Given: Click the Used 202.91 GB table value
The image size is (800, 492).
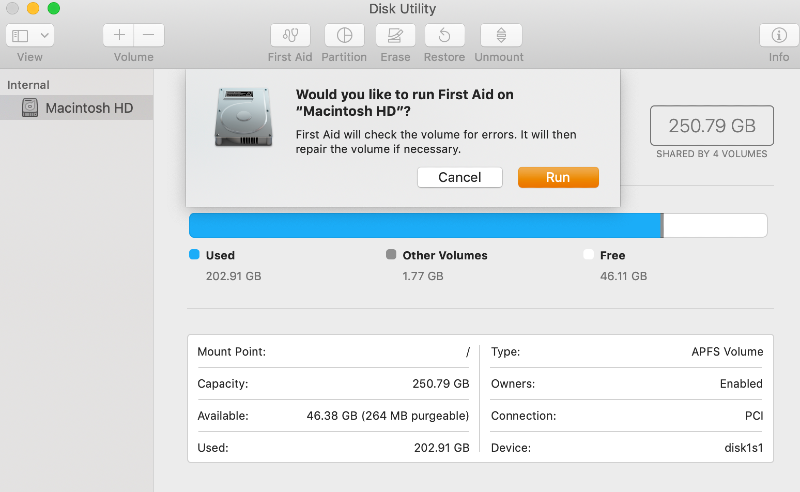Looking at the screenshot, I should 442,448.
